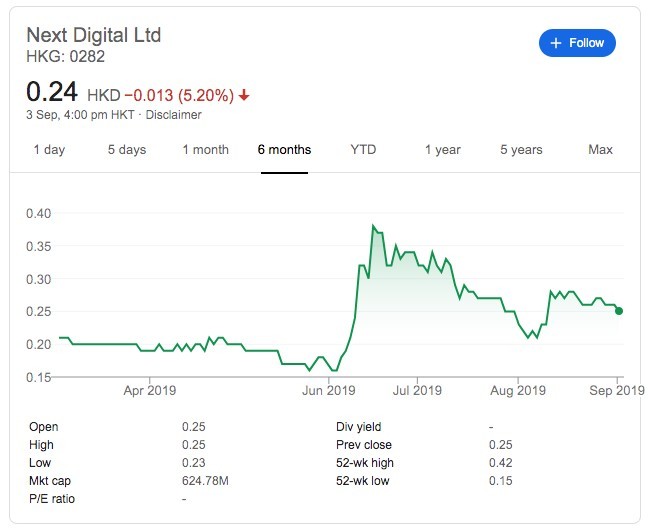
Task: Open the 1 month chart view
Action: pos(205,150)
